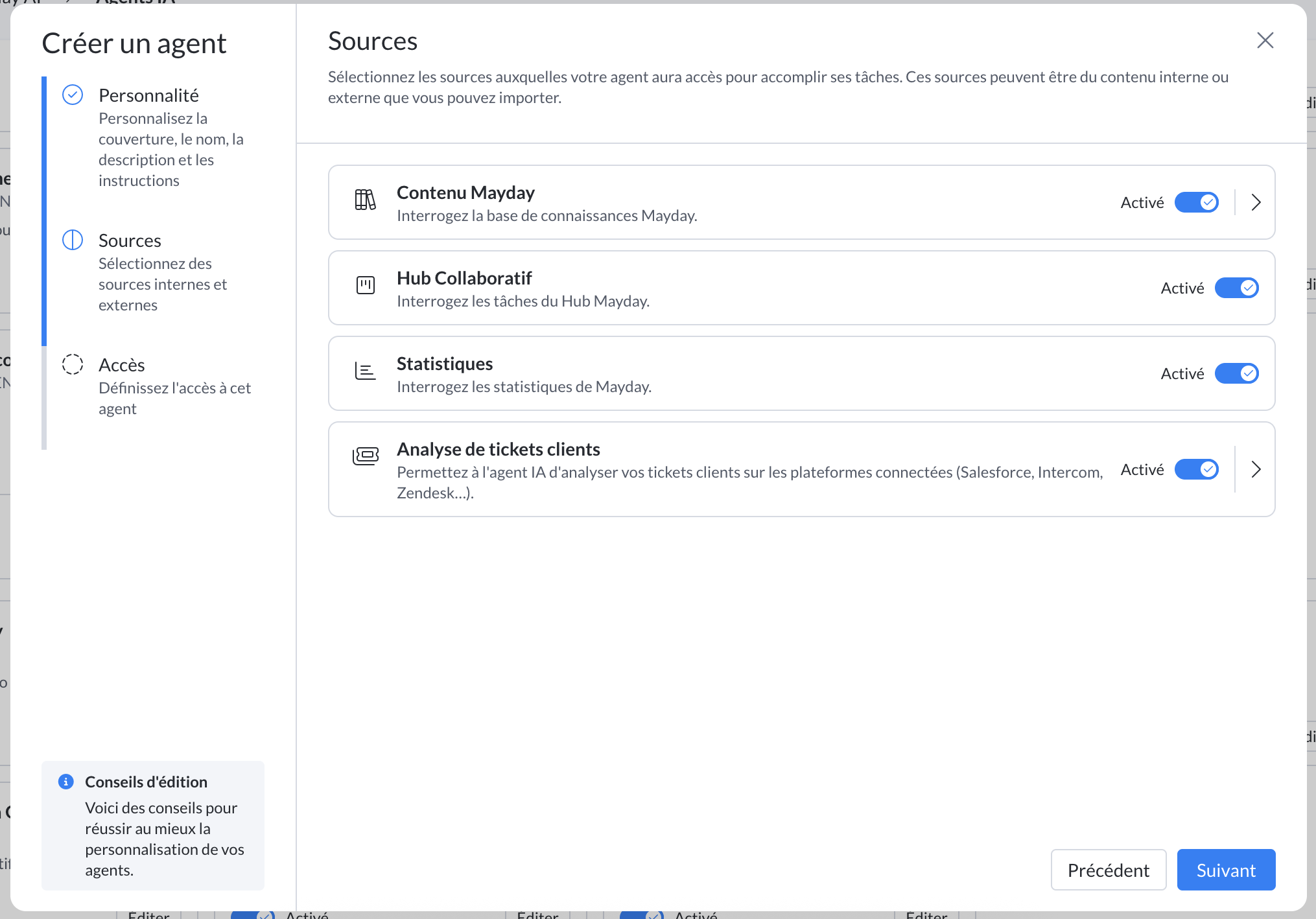Click the blue info icon in Conseils d'édition
1316x919 pixels.
coord(65,782)
